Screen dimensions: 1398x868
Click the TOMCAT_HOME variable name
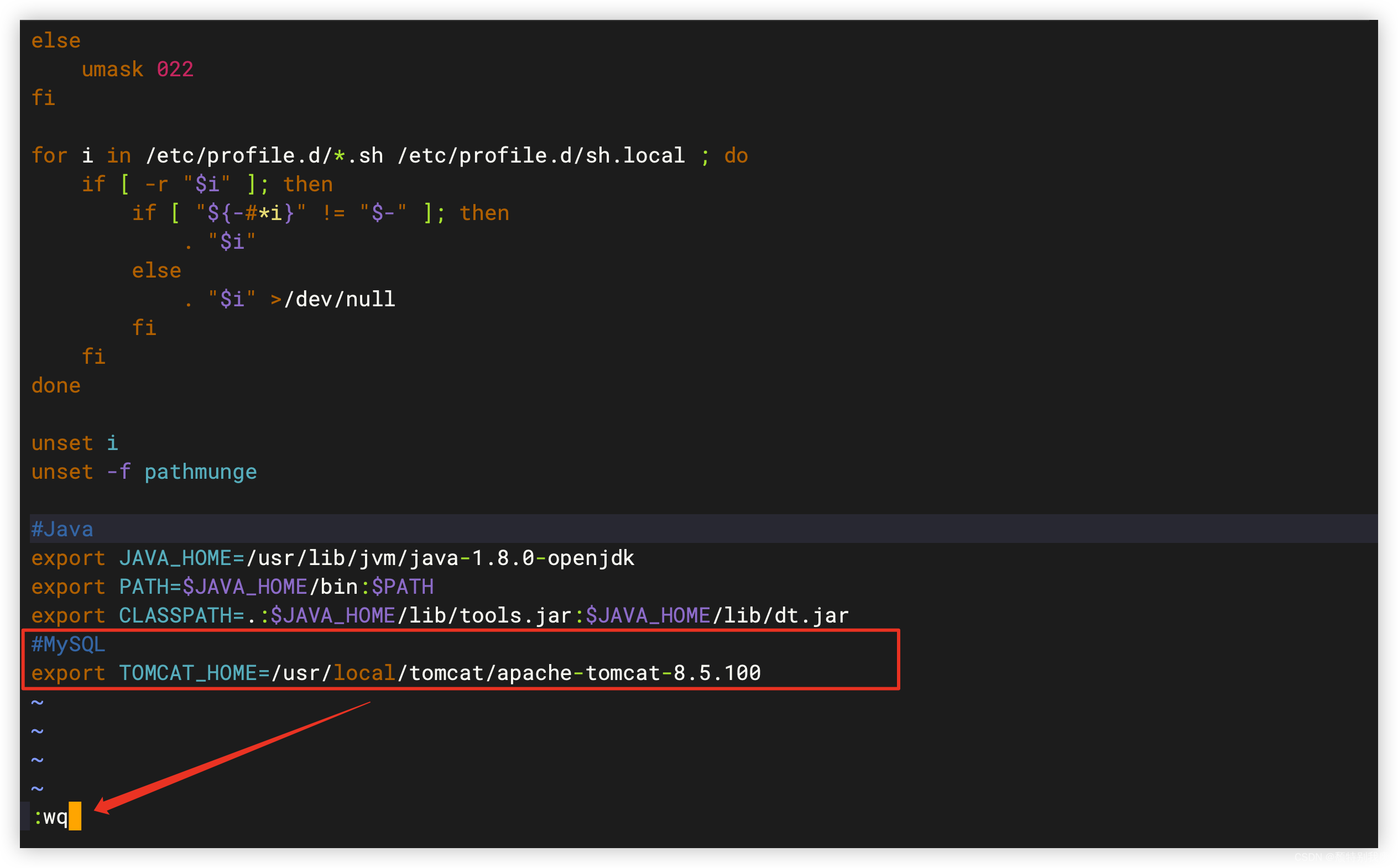187,673
